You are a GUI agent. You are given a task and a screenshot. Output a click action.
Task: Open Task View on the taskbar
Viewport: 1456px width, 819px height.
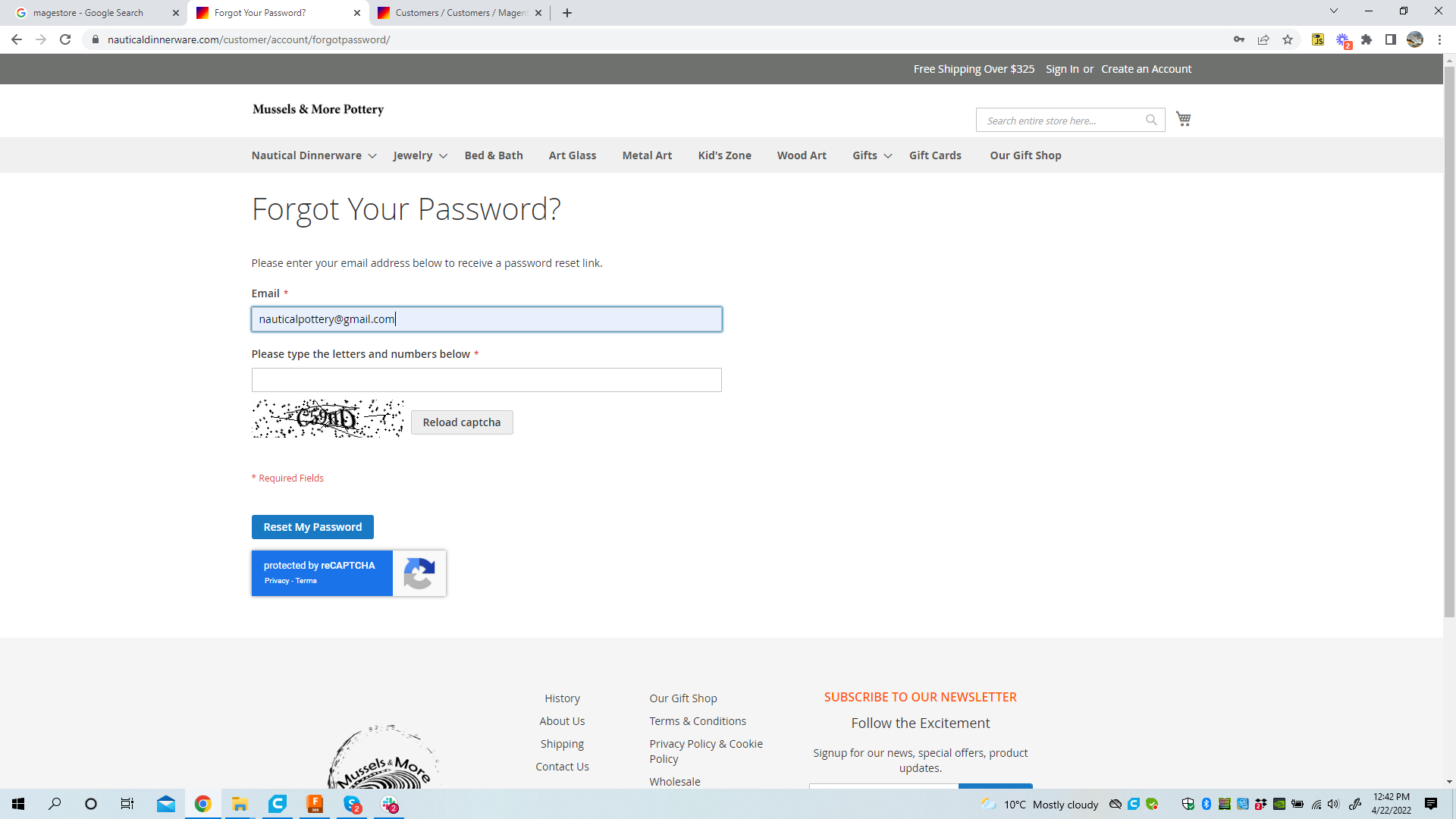(x=127, y=804)
